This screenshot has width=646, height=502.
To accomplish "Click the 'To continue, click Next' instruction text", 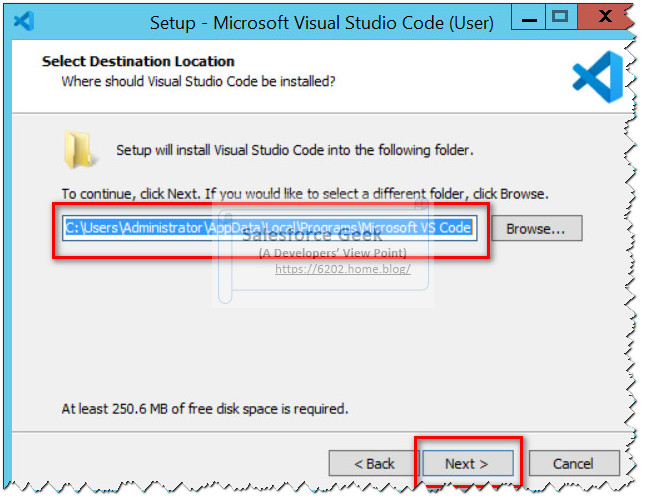I will pyautogui.click(x=305, y=193).
